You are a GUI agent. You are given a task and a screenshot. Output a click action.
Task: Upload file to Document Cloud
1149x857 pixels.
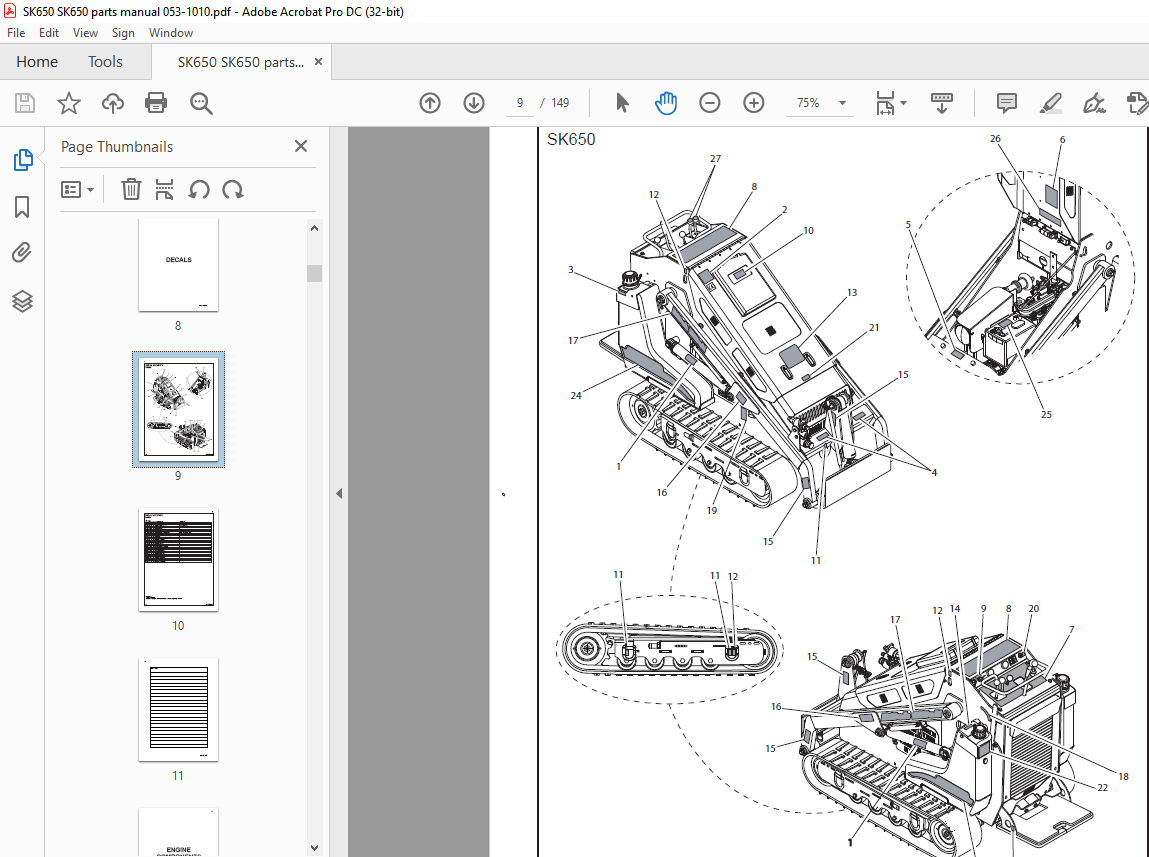pos(113,103)
